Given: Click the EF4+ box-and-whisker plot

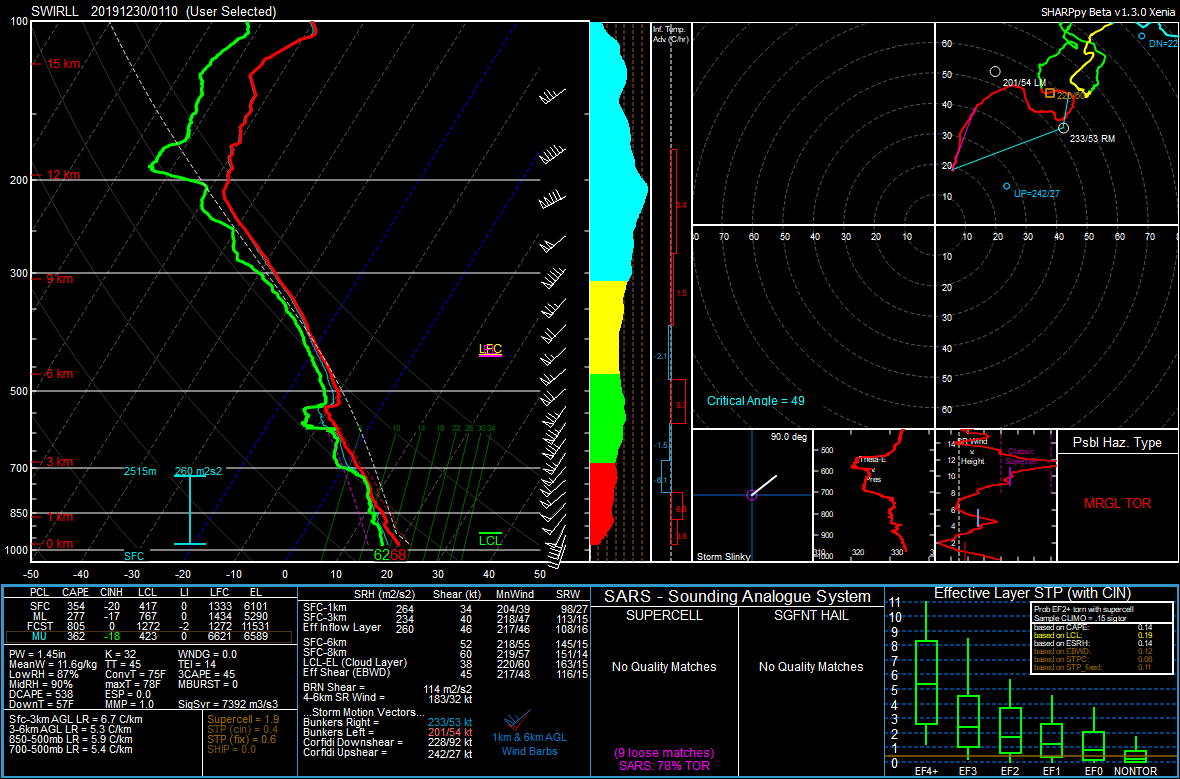Looking at the screenshot, I should tap(926, 675).
